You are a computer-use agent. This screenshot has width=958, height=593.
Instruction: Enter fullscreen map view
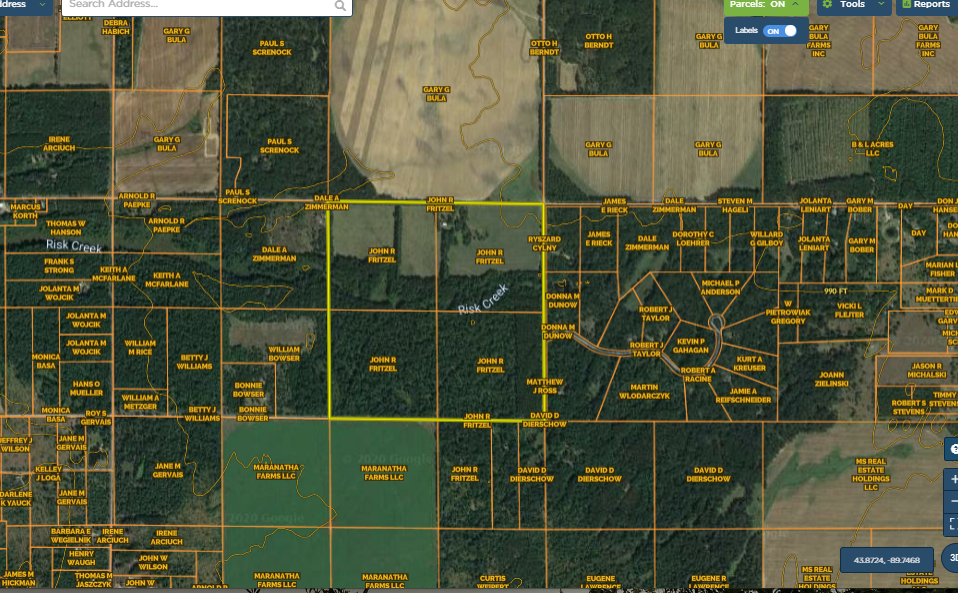[x=953, y=524]
